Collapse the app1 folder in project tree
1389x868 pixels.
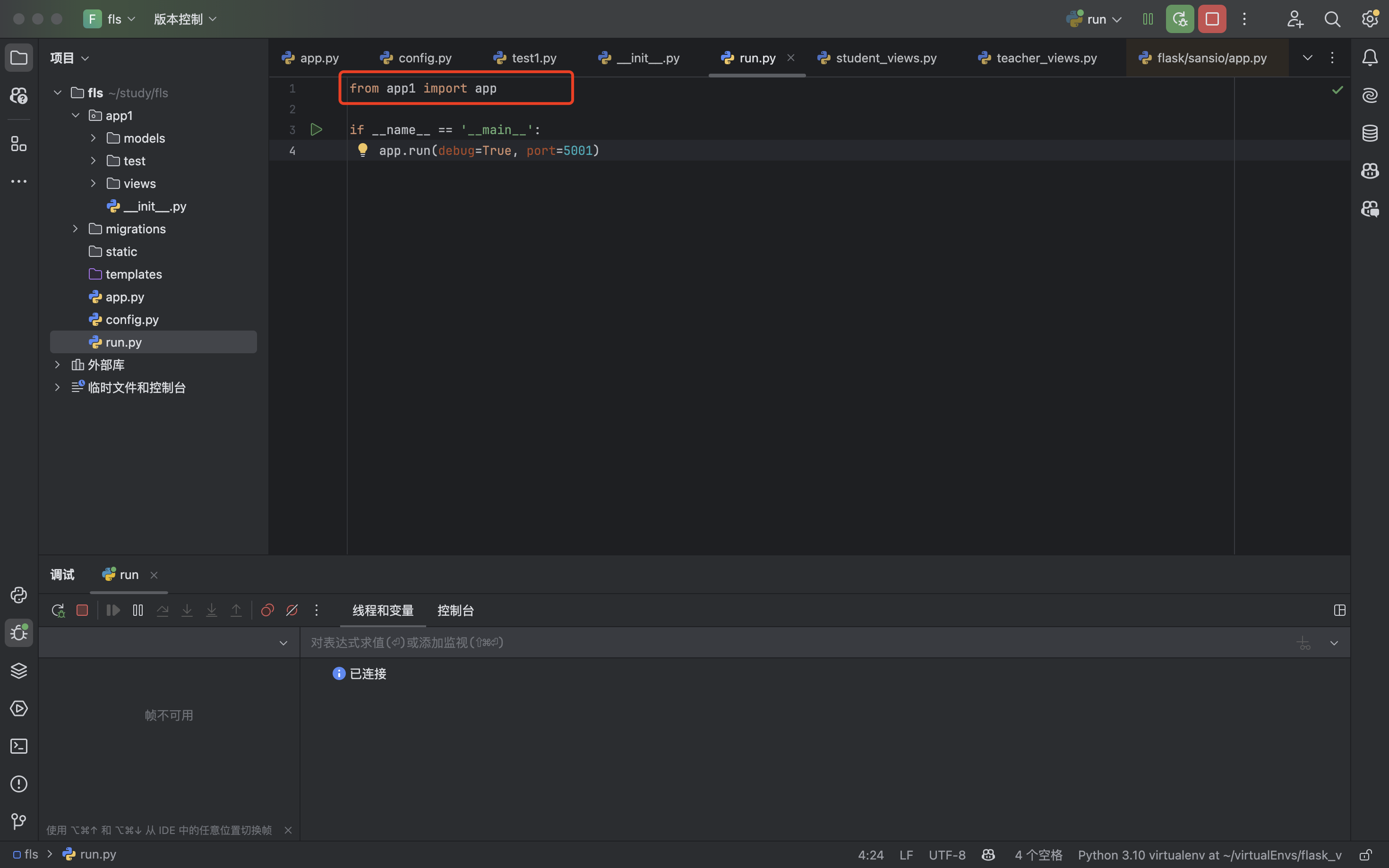[x=75, y=115]
